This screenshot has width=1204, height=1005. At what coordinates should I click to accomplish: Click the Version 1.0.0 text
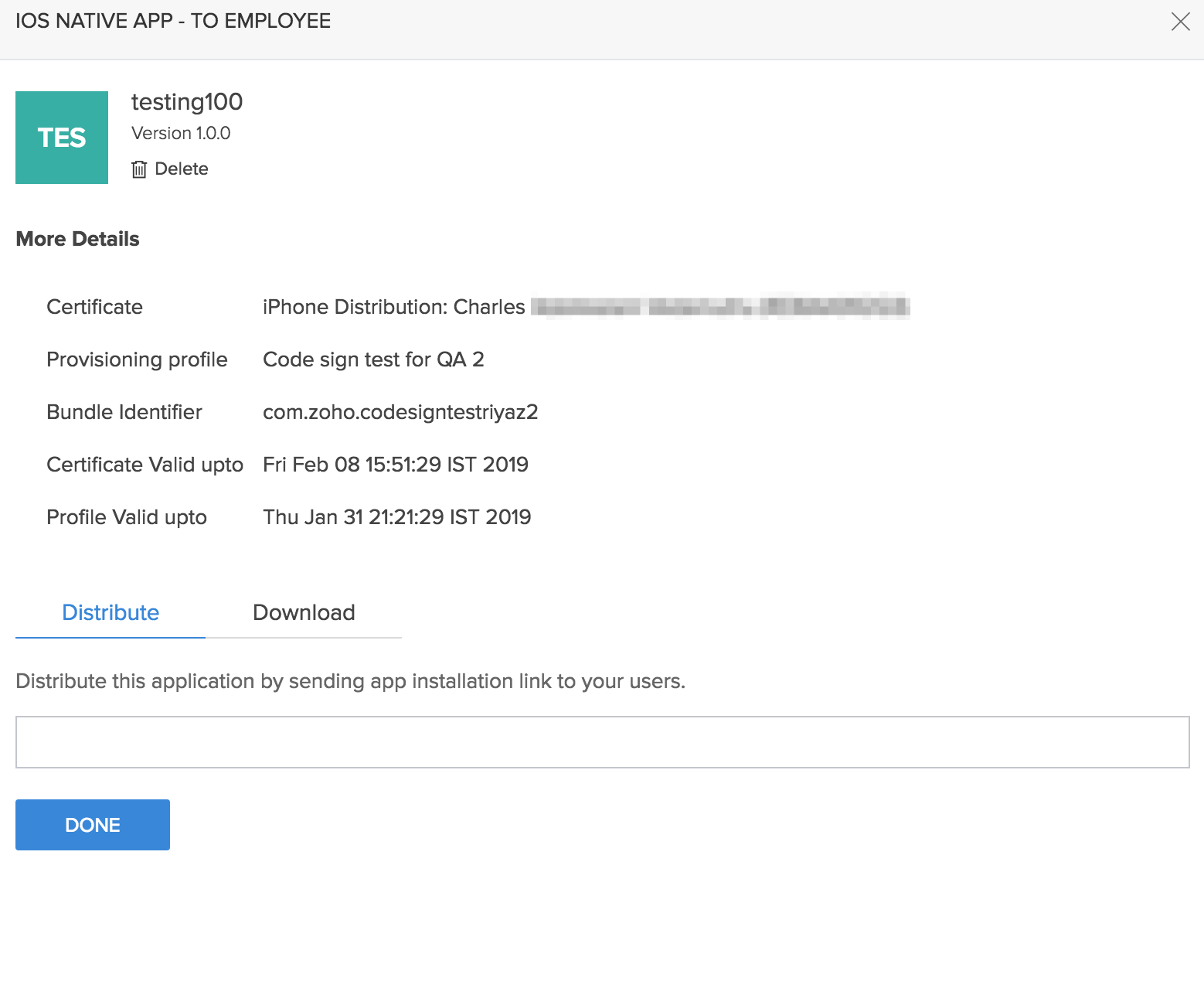point(181,134)
